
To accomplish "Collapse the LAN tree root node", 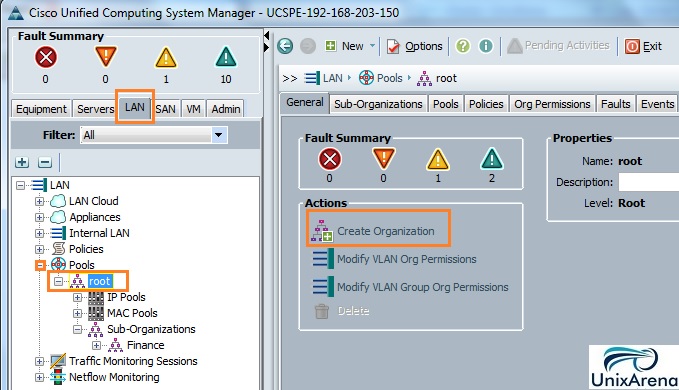I will tap(20, 185).
